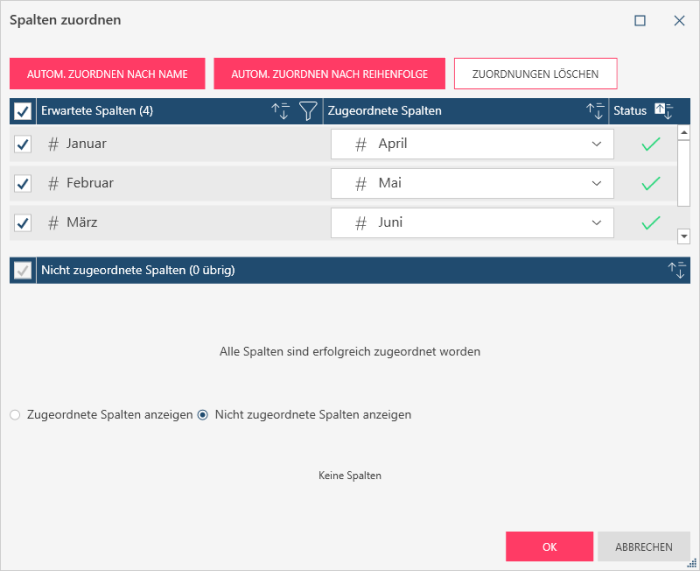Image resolution: width=700 pixels, height=571 pixels.
Task: Click sort icon in Zugeordnete Spalten header
Action: 596,111
